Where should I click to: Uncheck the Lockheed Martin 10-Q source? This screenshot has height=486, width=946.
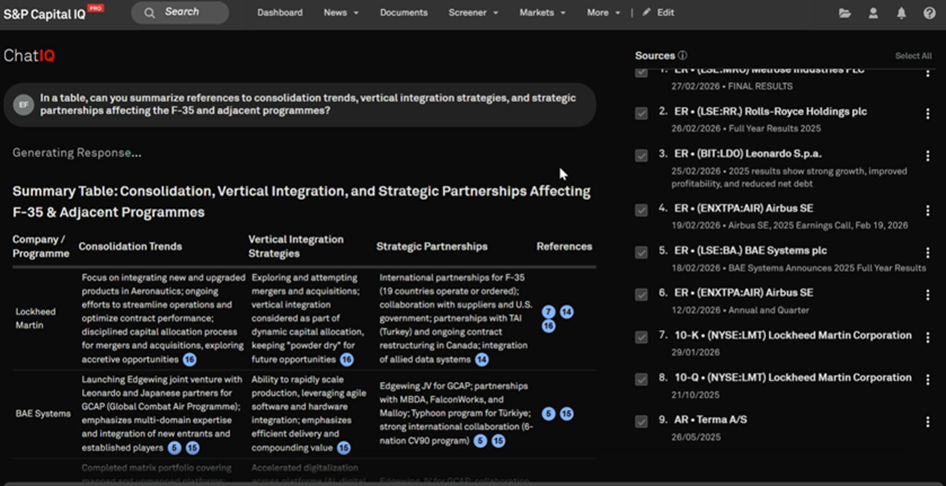point(641,379)
